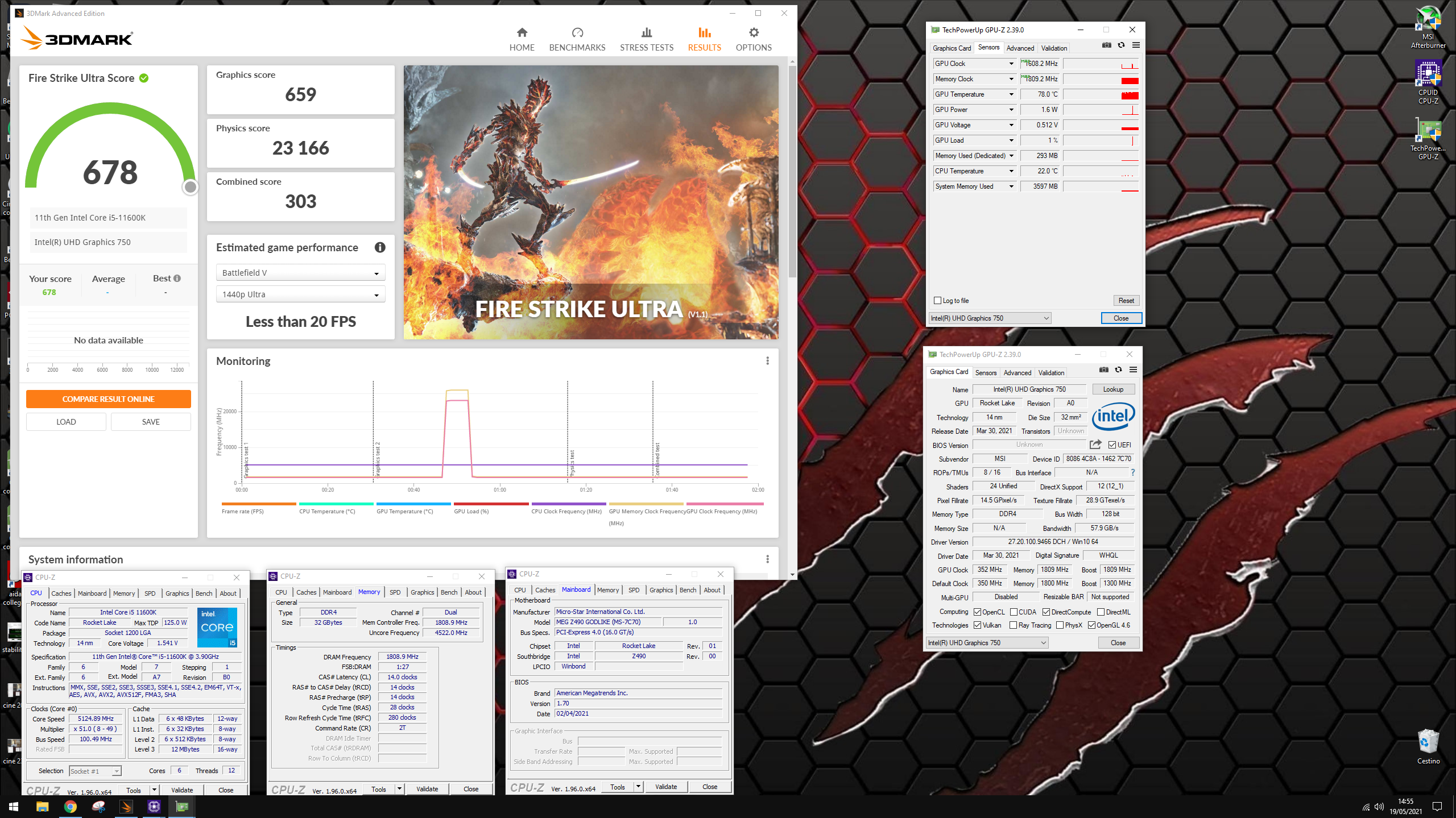Click the GPU-Z Sensors window screenshot camera icon
Screen dimensions: 1456x818
pos(1106,45)
